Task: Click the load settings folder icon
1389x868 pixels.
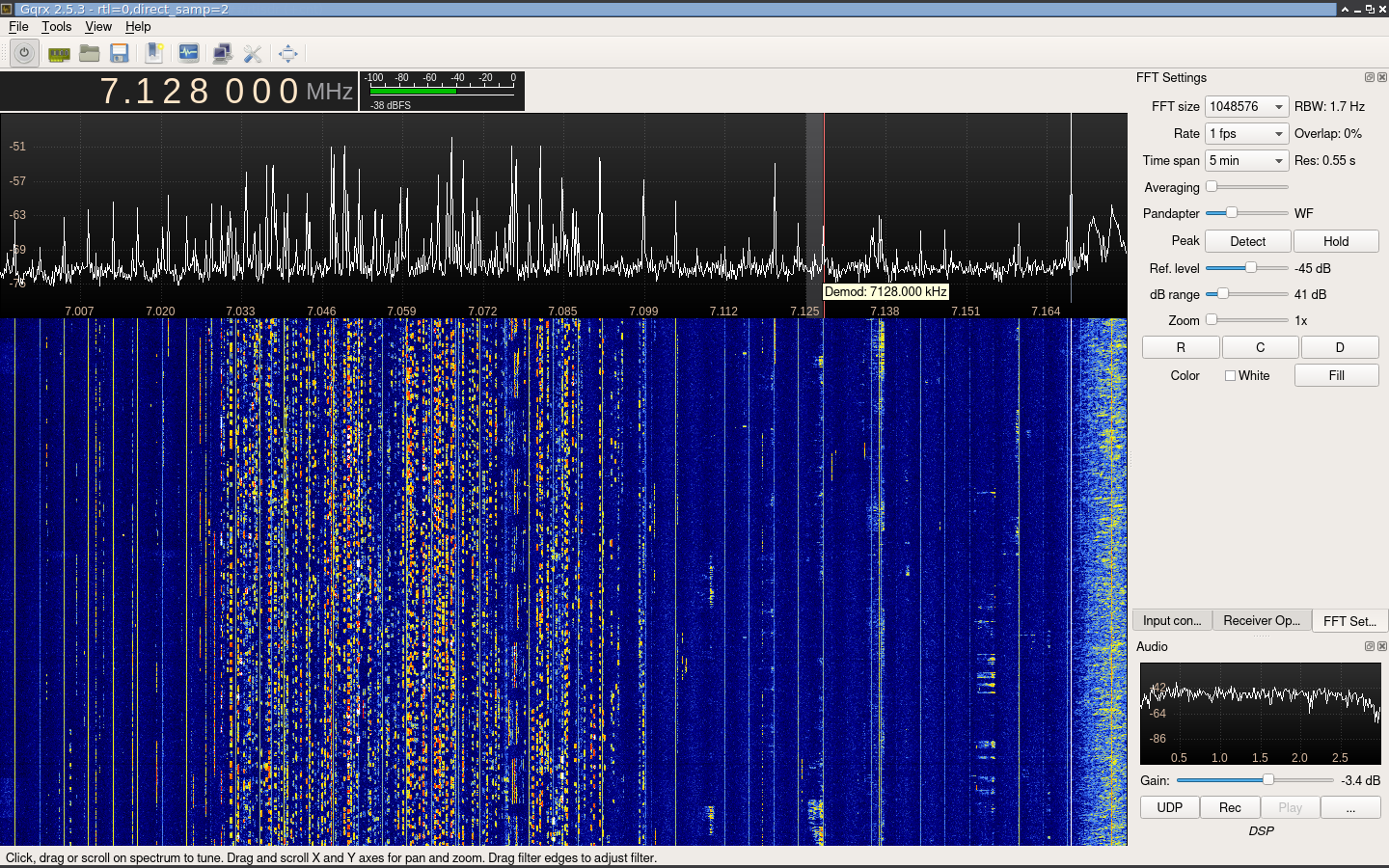Action: coord(90,53)
